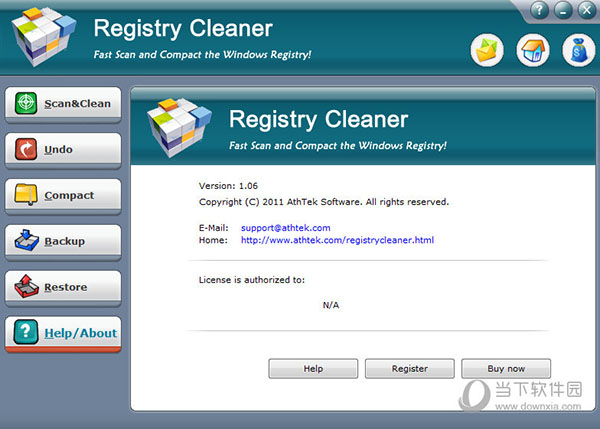
Task: Open the athtek.com registrycleaner.html home link
Action: 338,240
